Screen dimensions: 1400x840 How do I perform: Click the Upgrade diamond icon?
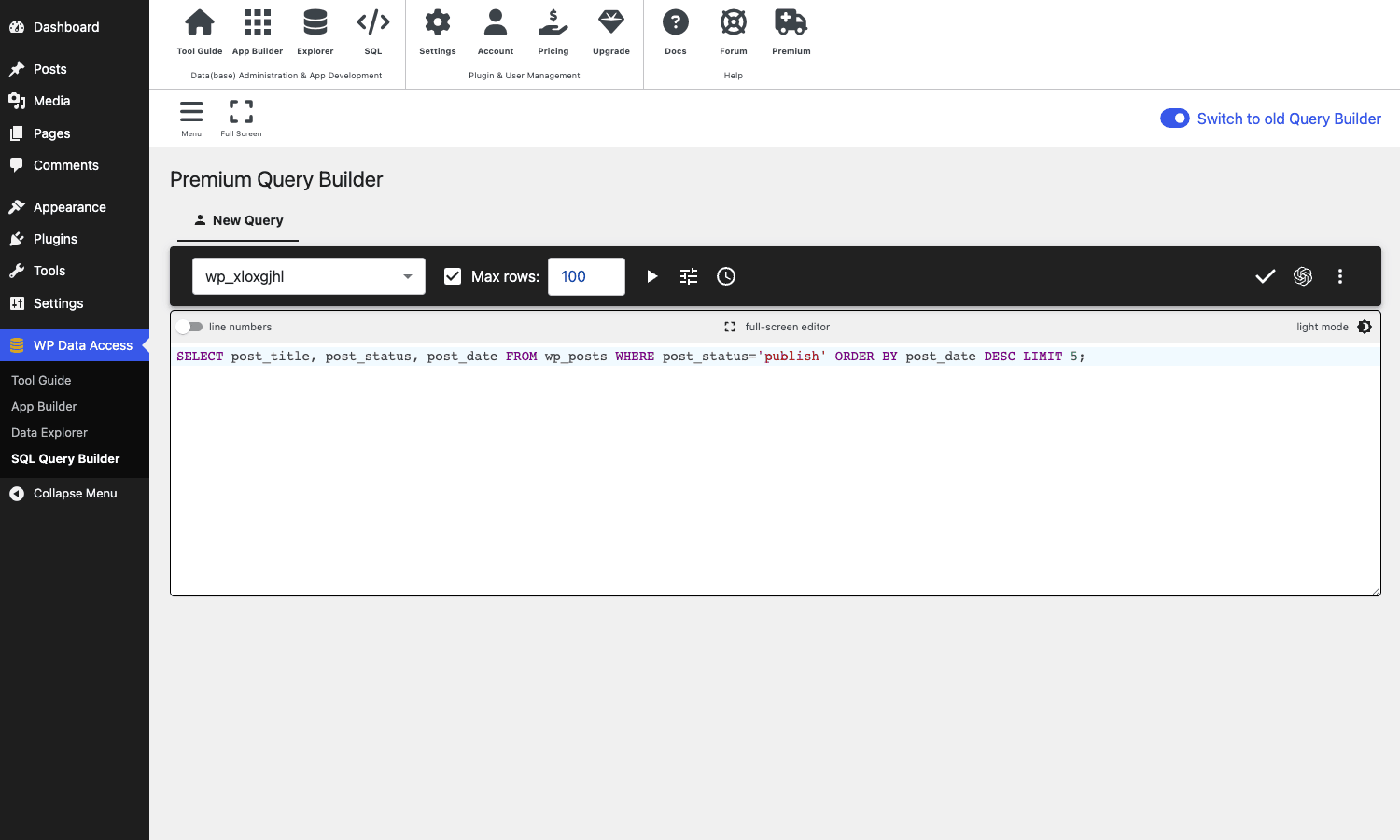click(611, 22)
